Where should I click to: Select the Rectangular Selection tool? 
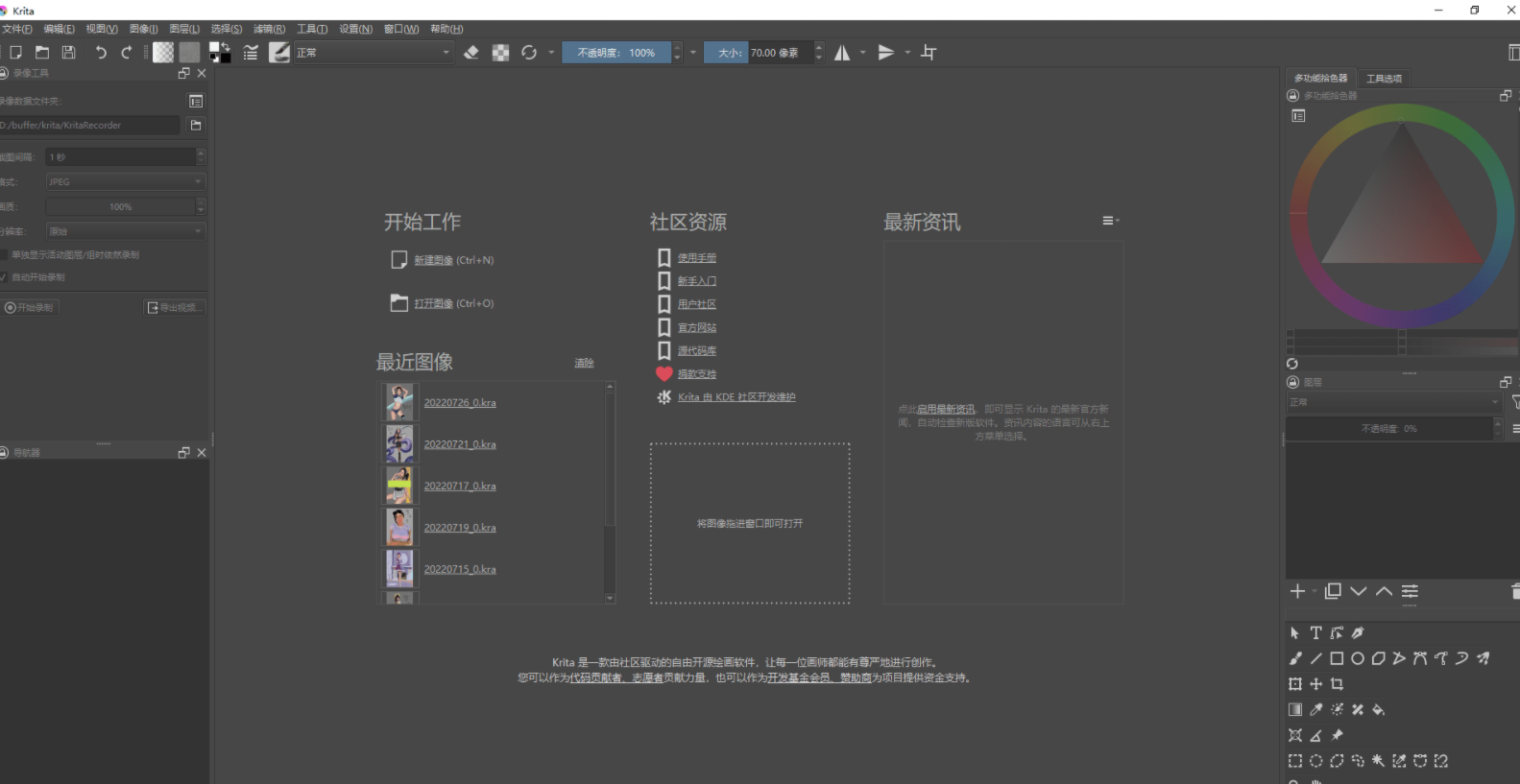(1295, 761)
